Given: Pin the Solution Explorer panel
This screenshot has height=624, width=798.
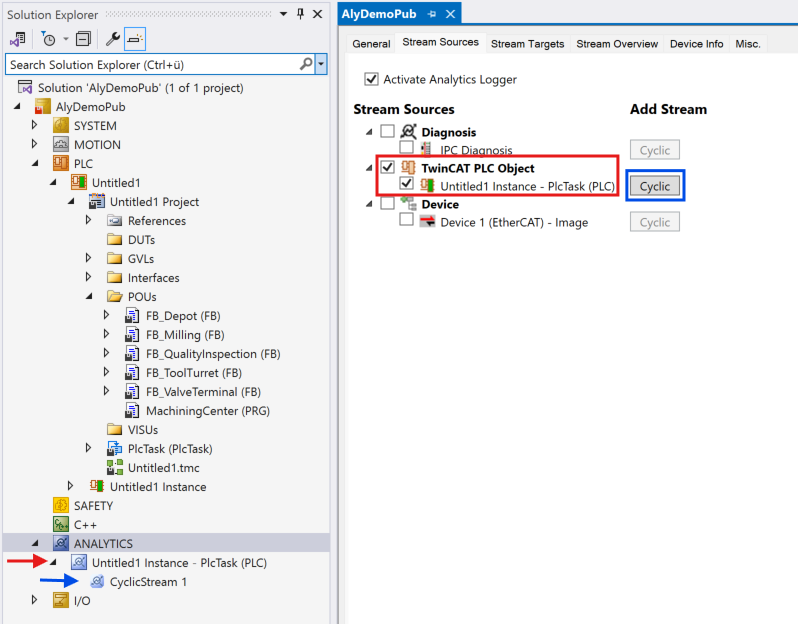Looking at the screenshot, I should (300, 14).
